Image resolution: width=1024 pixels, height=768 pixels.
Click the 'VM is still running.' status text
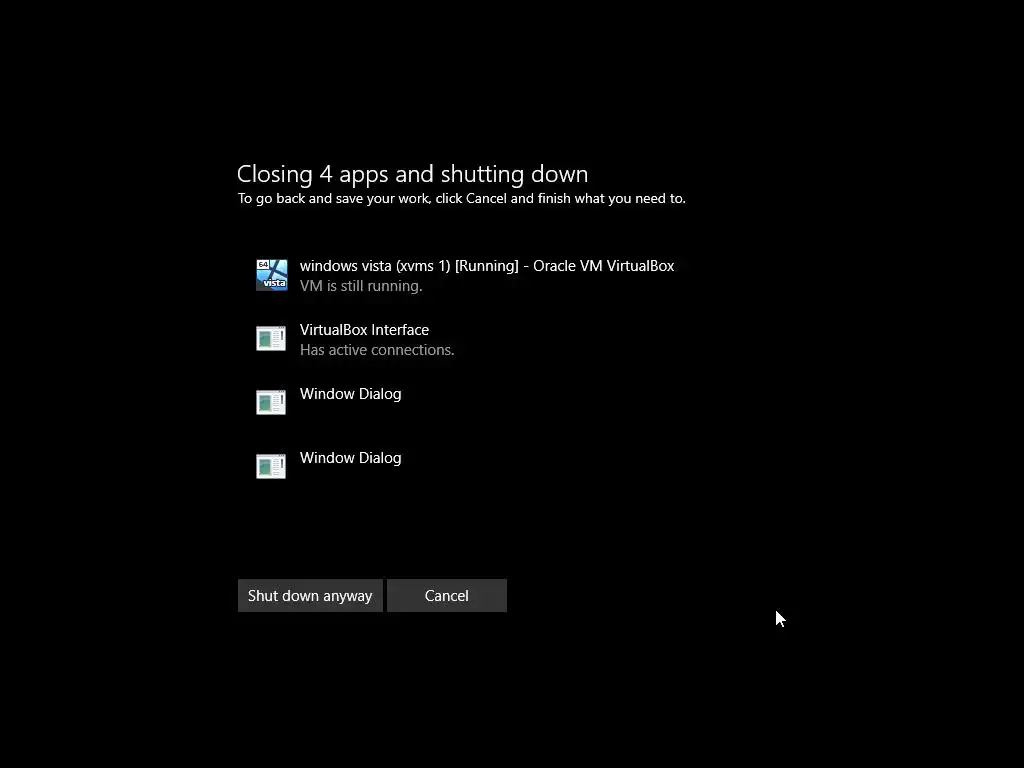tap(361, 286)
